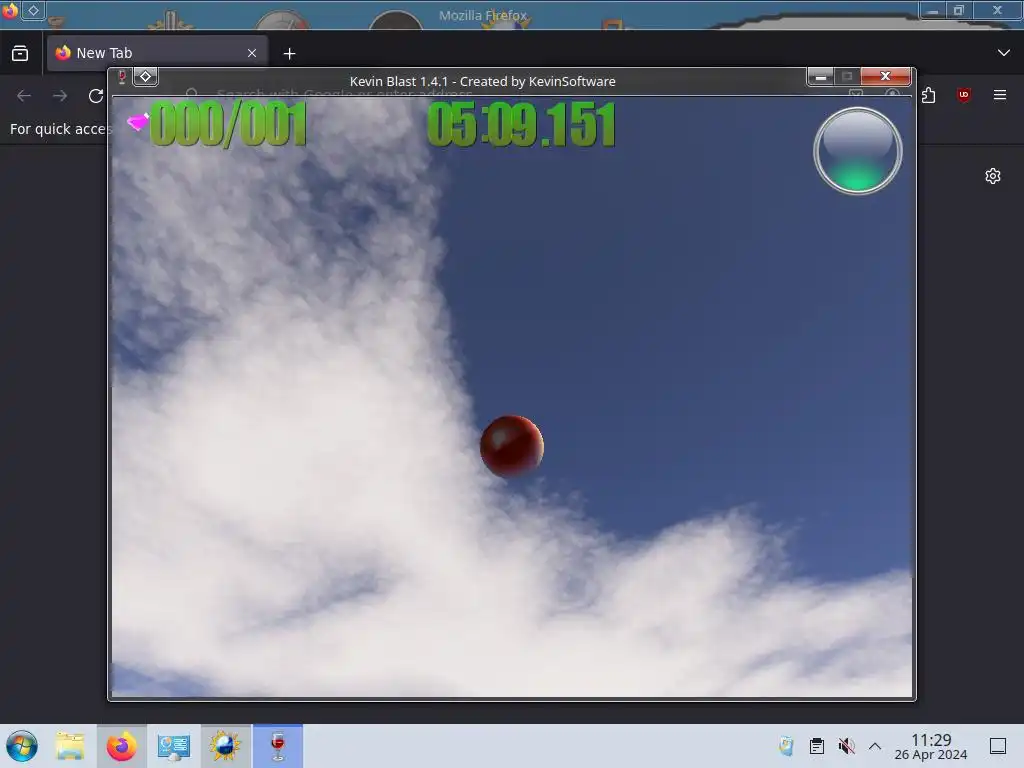Click show desktop button in tray

pyautogui.click(x=998, y=746)
